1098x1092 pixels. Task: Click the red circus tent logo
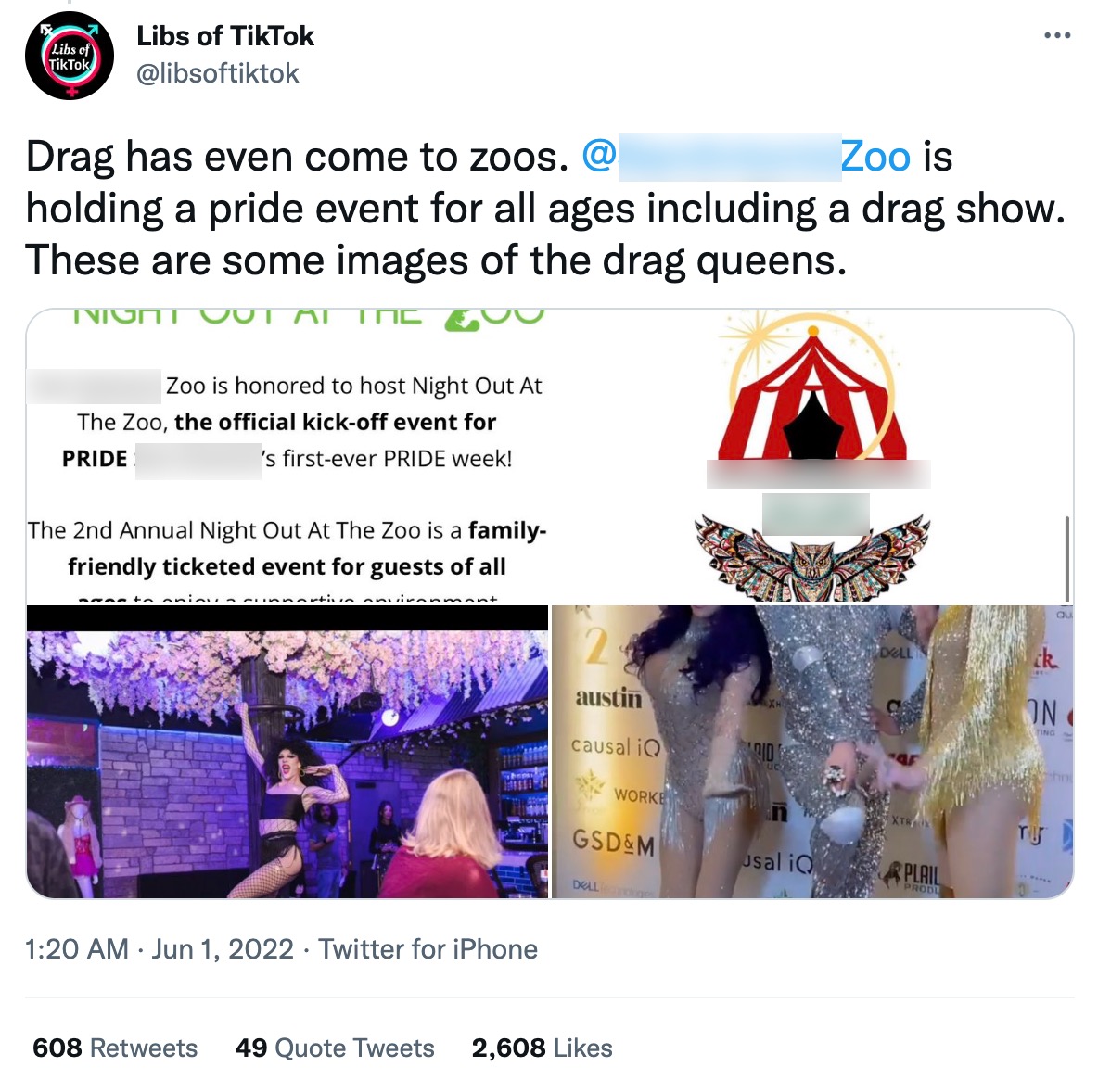[x=812, y=390]
